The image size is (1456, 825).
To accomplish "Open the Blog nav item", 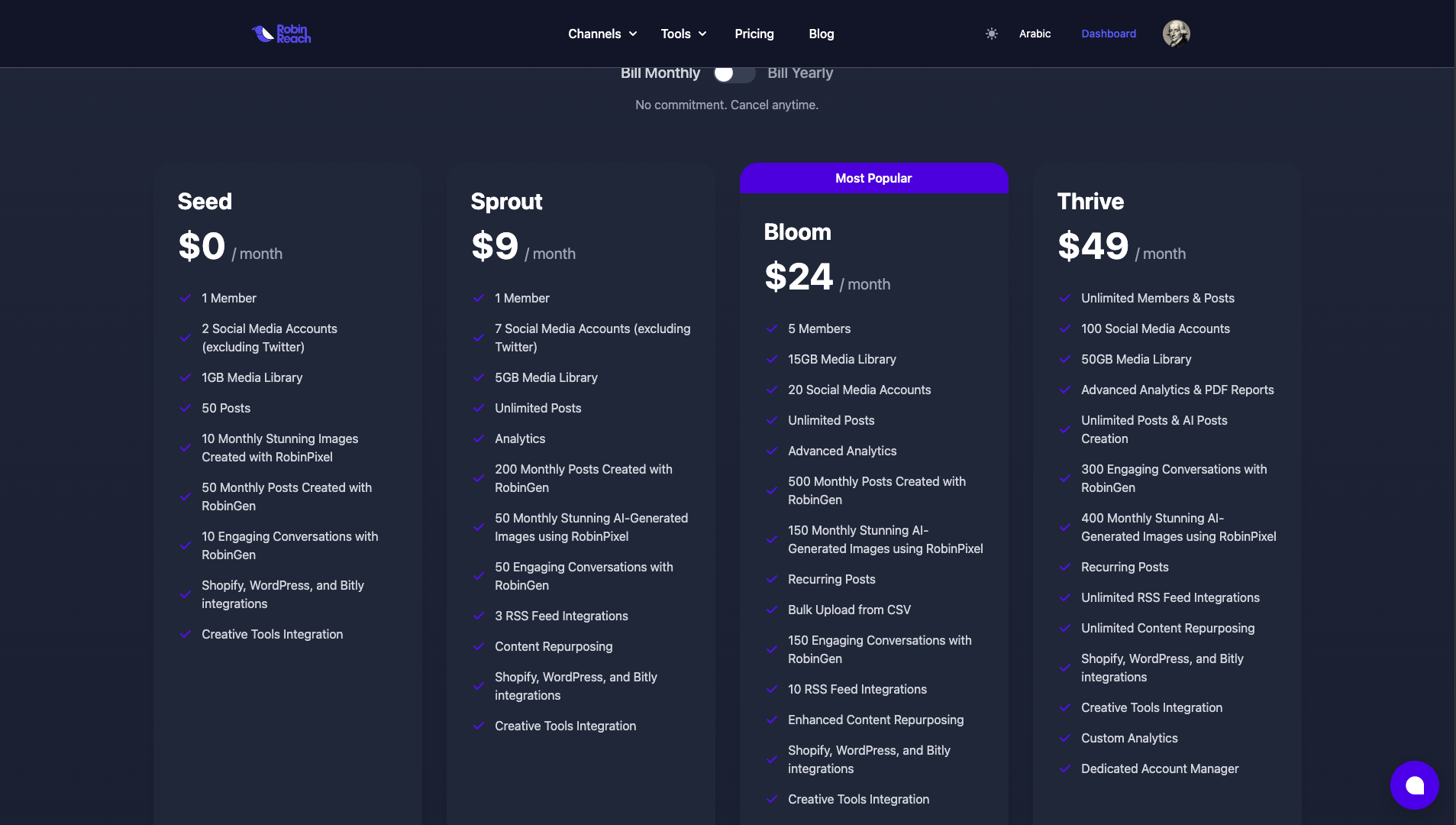I will [x=822, y=34].
